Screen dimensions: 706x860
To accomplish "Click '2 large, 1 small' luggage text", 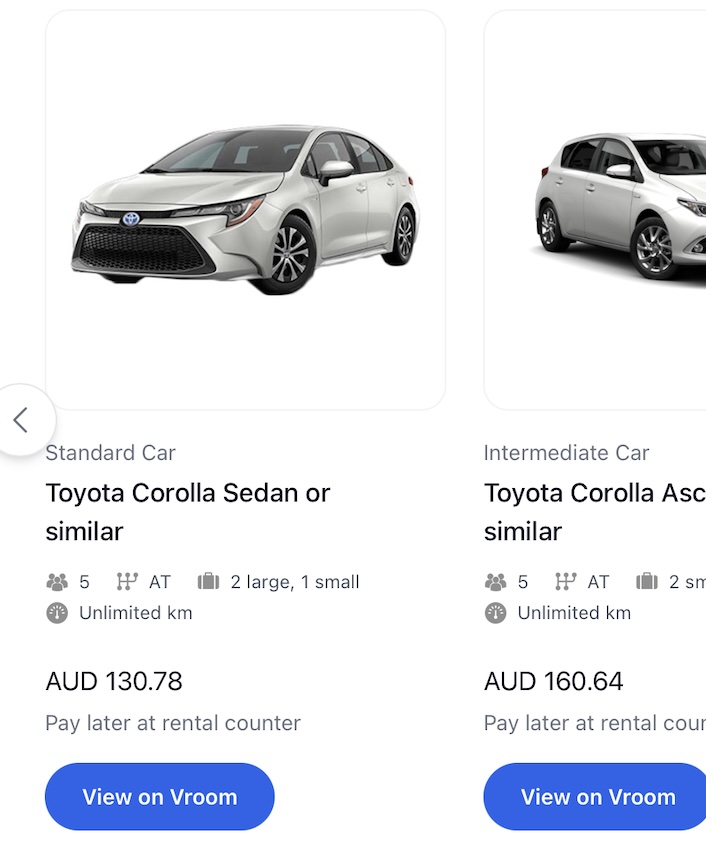I will [x=295, y=582].
